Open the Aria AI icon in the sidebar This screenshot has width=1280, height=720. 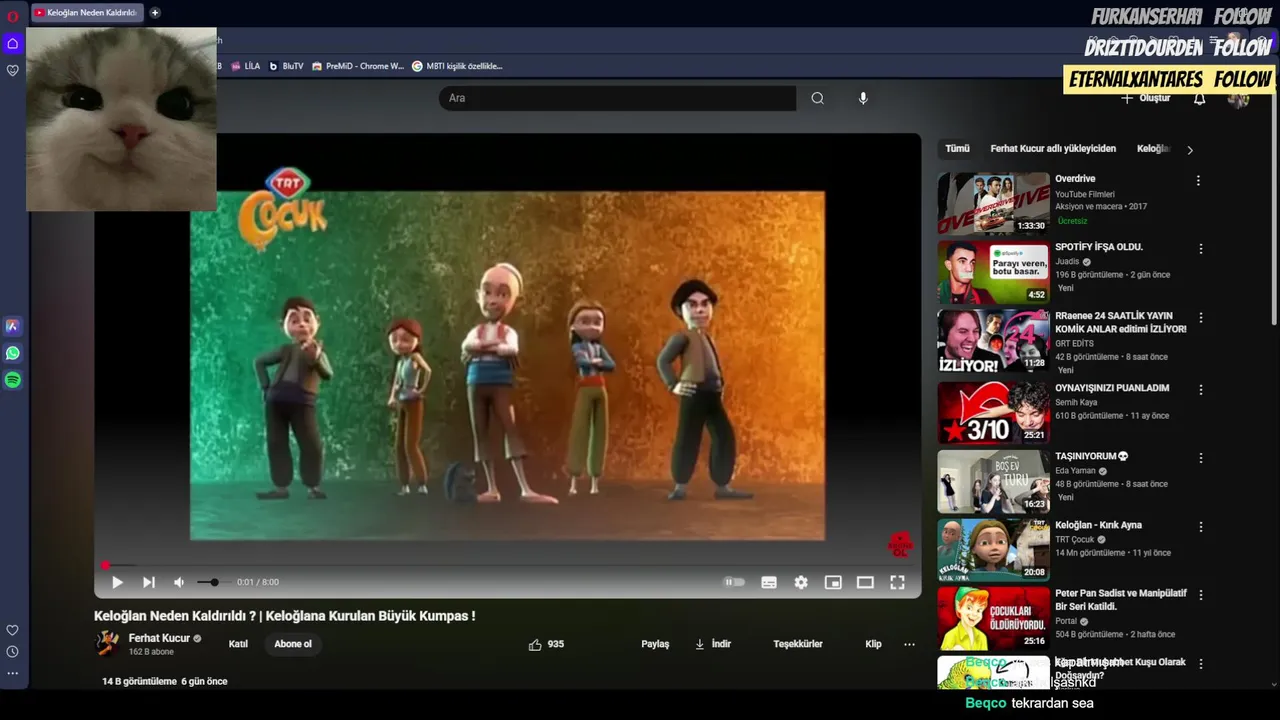click(13, 326)
